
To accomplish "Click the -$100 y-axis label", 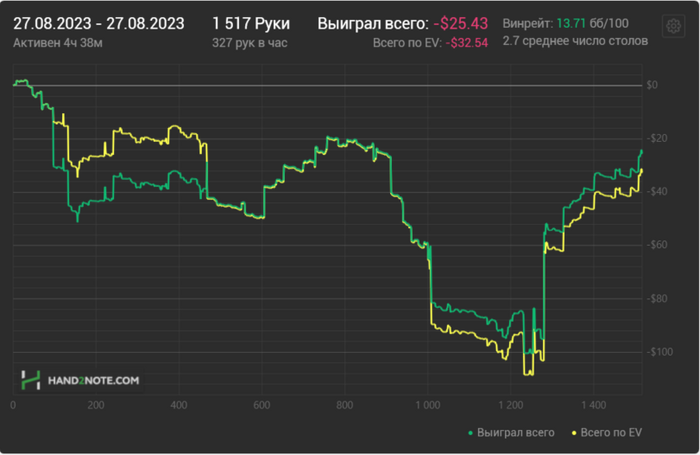I will [659, 352].
